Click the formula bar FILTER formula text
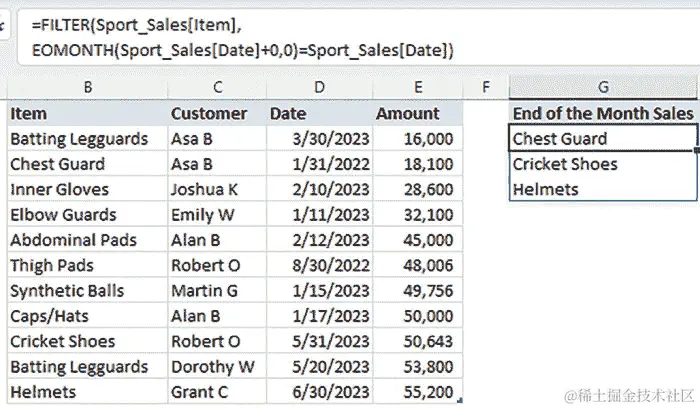Screen dimensions: 700x409 coord(242,38)
